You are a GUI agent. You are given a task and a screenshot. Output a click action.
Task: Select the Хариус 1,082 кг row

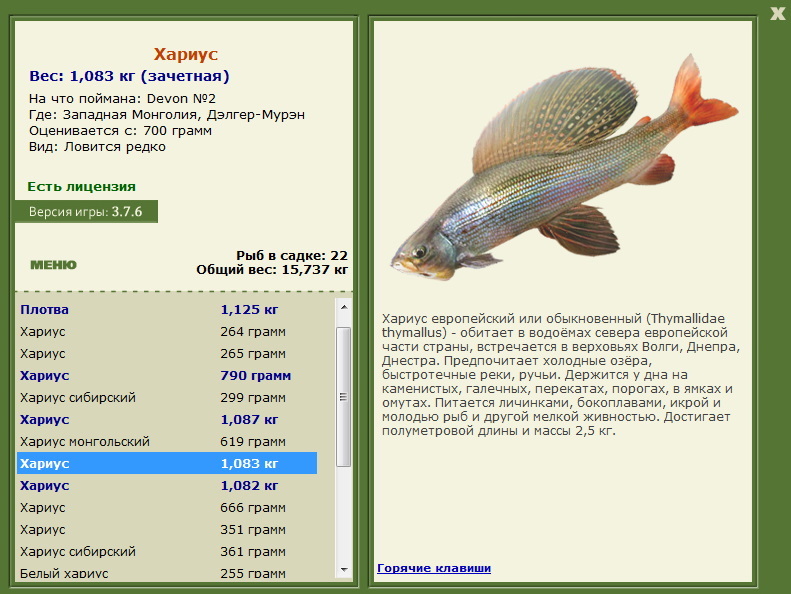pos(167,485)
